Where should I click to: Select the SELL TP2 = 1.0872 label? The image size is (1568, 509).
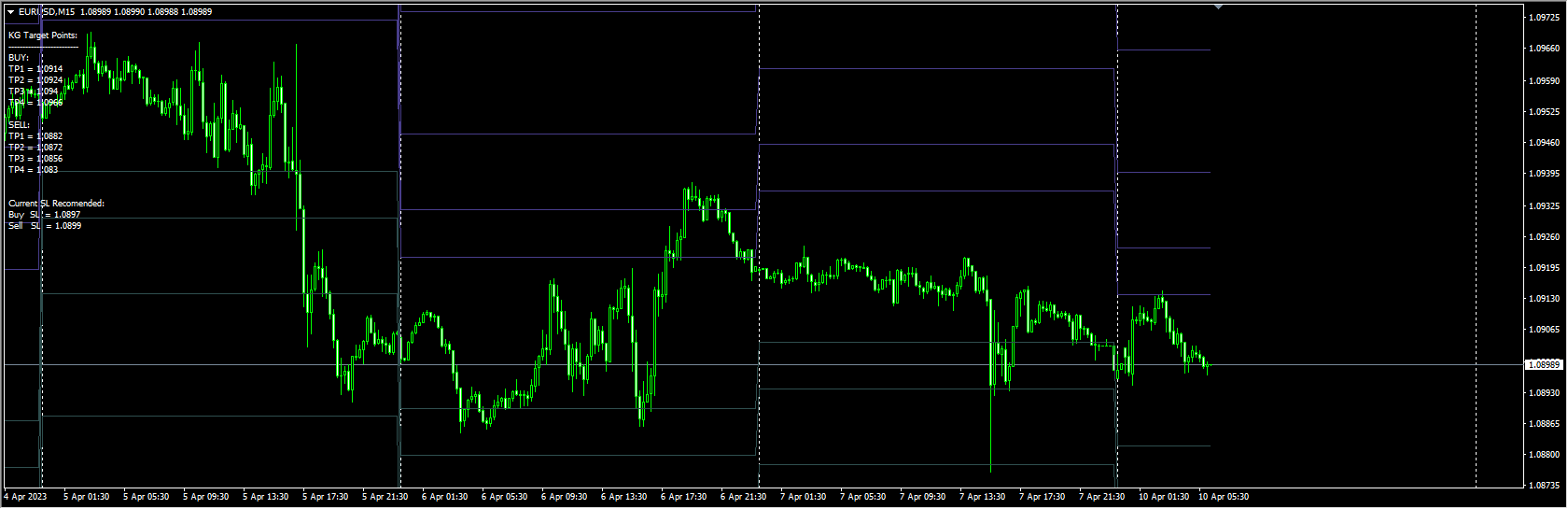pyautogui.click(x=35, y=148)
